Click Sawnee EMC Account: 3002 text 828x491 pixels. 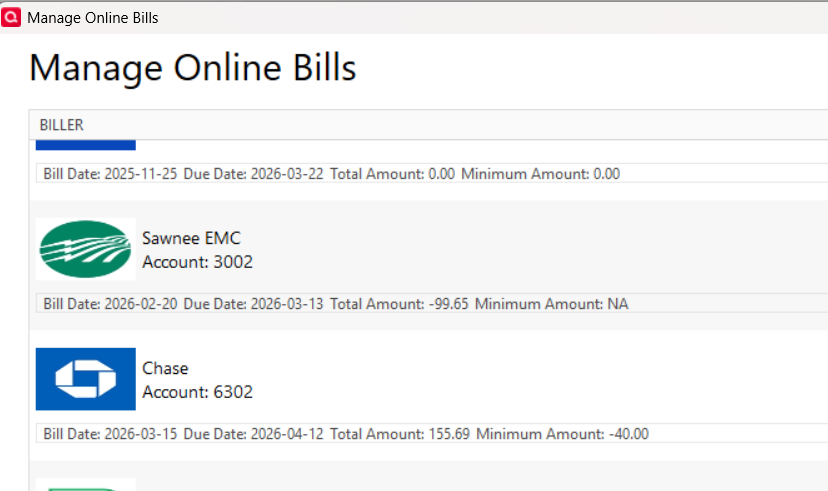(x=197, y=262)
